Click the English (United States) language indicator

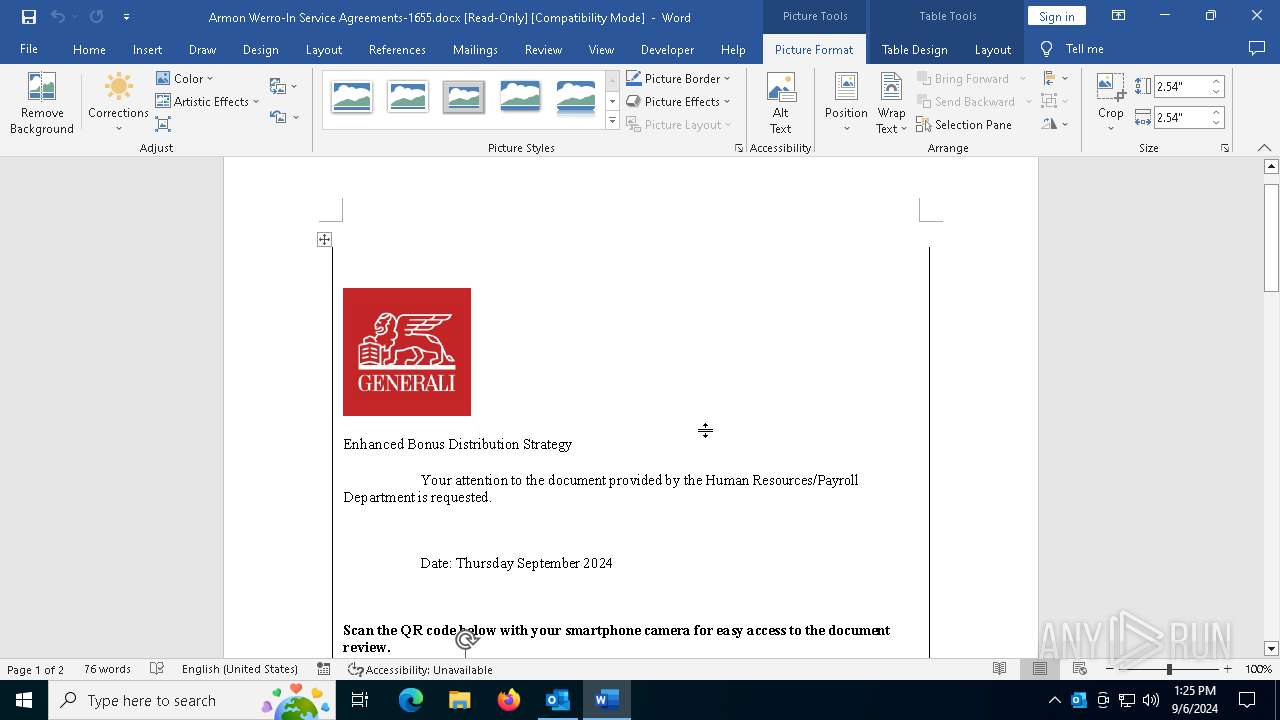click(x=240, y=669)
